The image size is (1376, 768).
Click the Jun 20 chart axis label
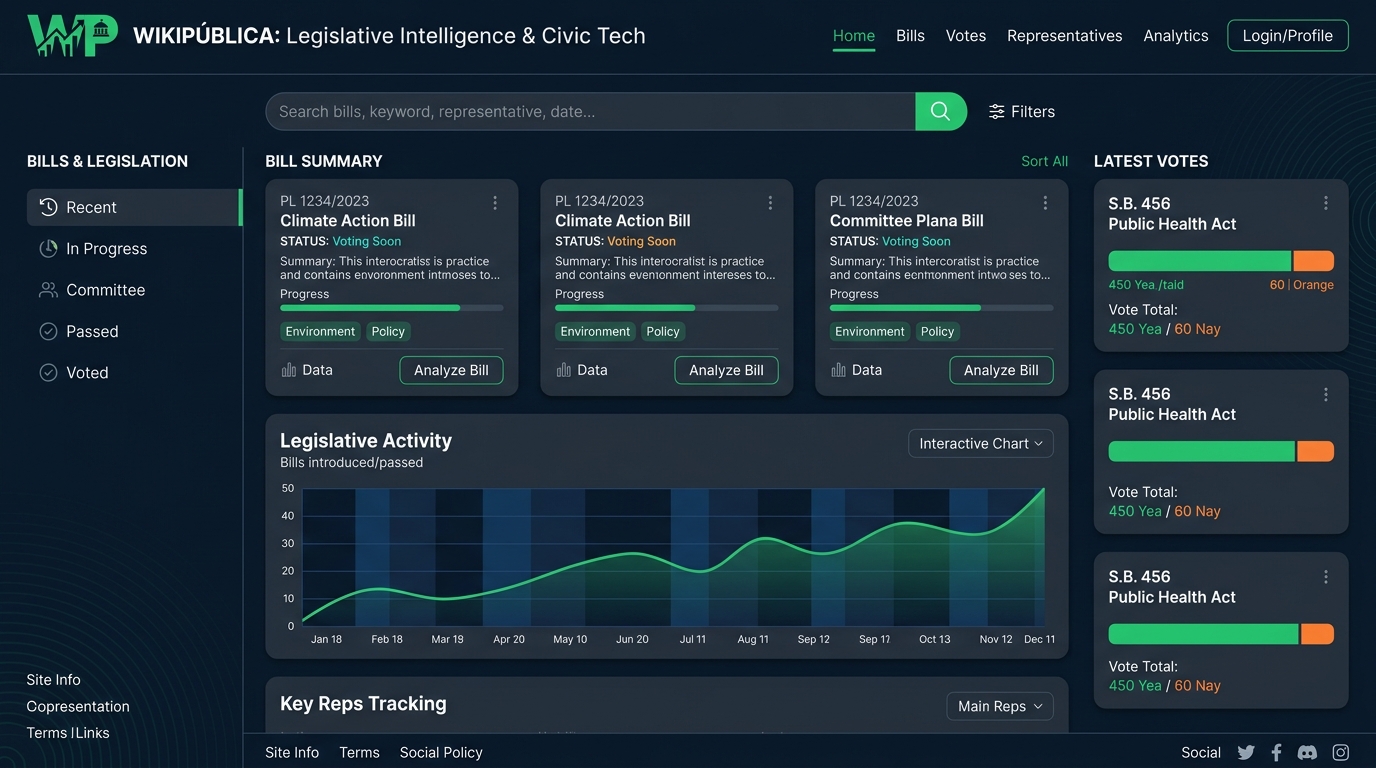pos(632,639)
